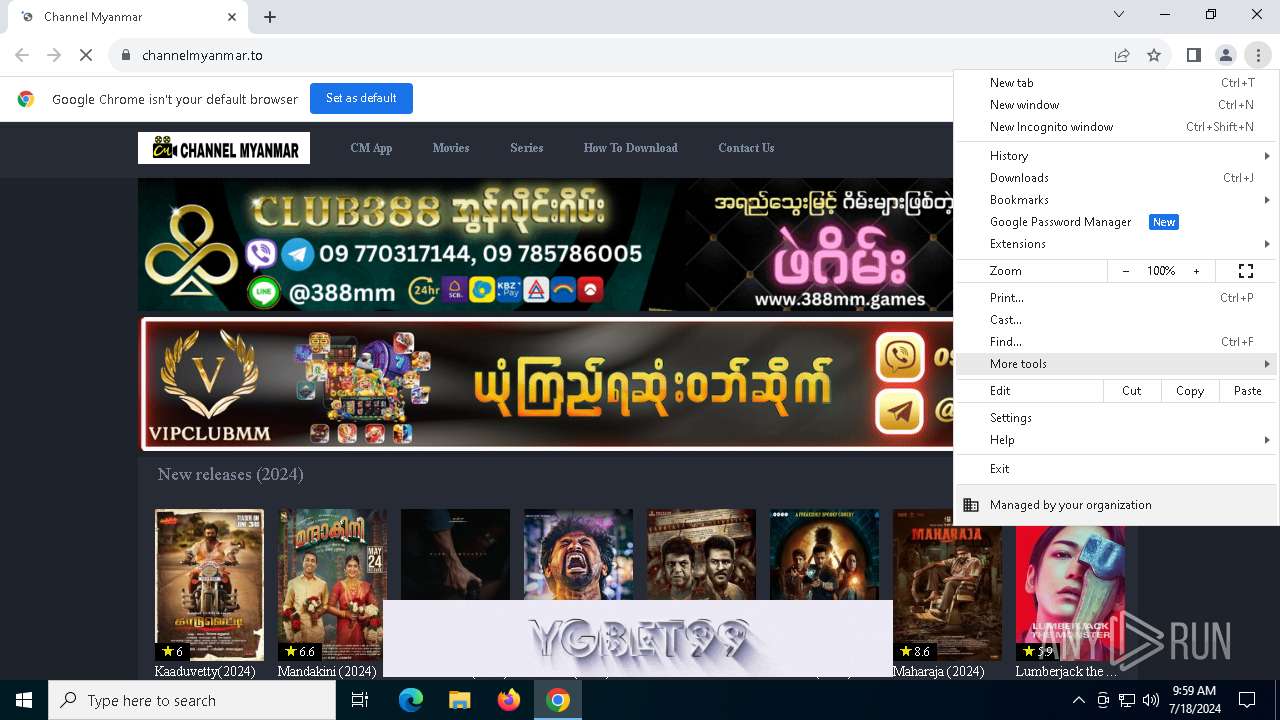Share this page icon in address bar
This screenshot has width=1280, height=720.
[1122, 55]
